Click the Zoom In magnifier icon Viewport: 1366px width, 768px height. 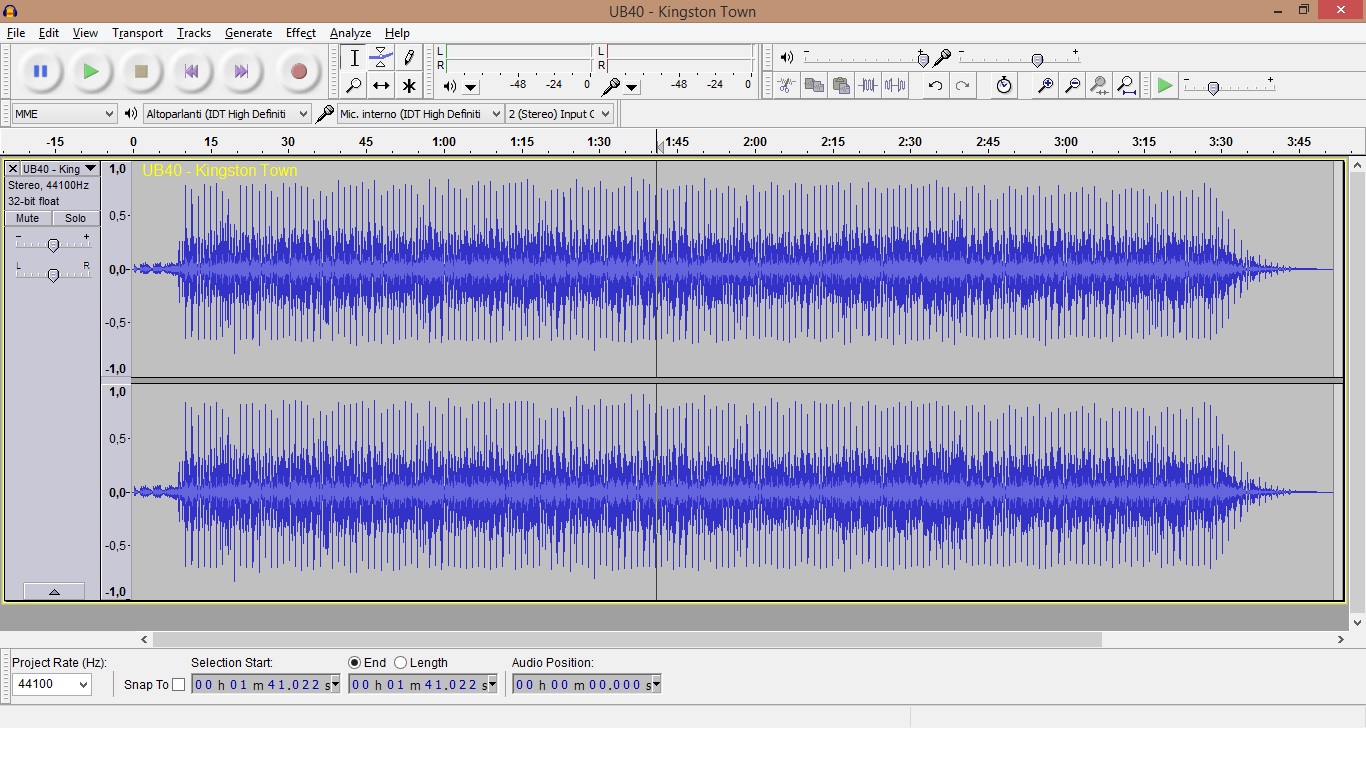[1045, 86]
